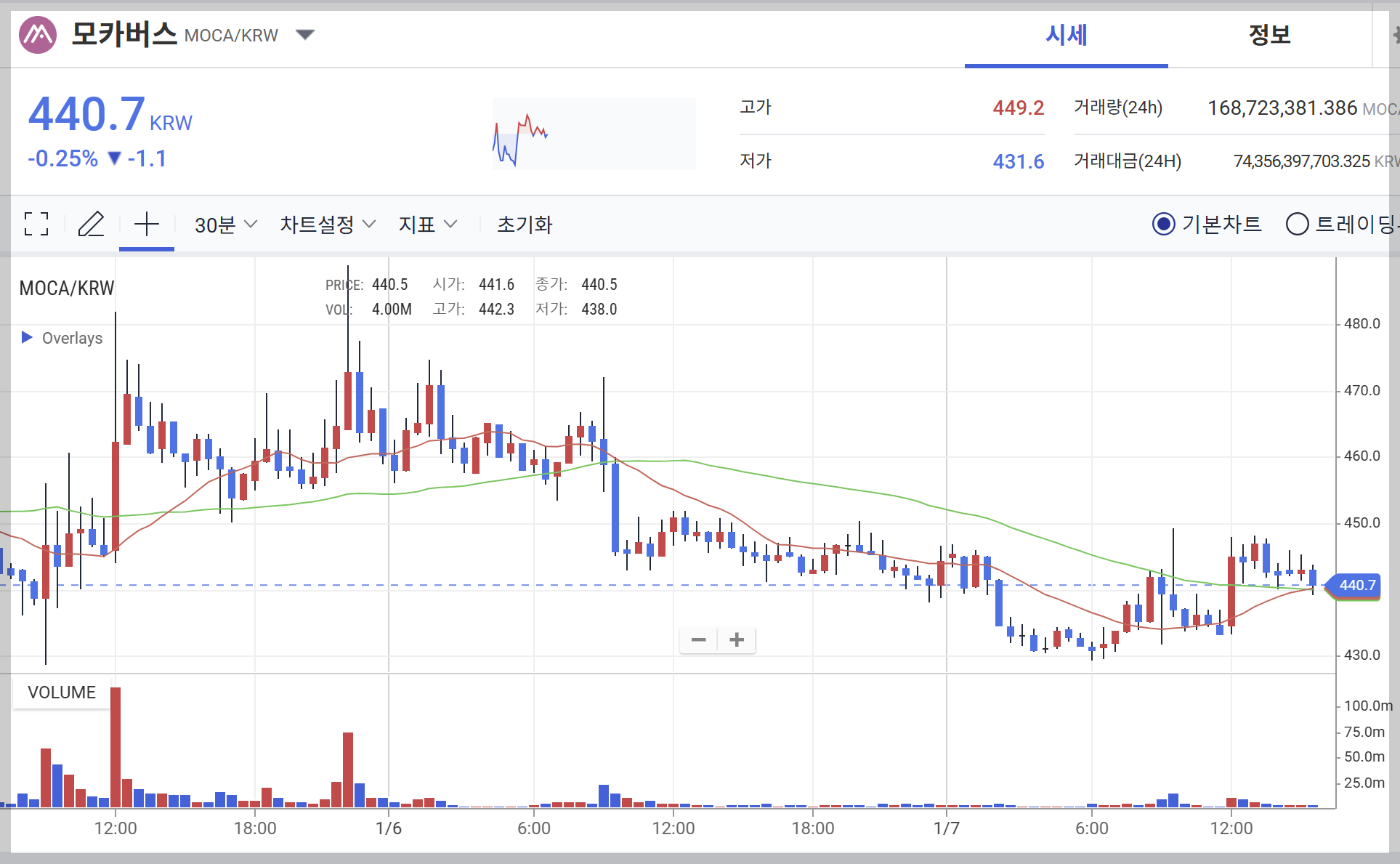
Task: Open the MOCA/KRW market selector arrow
Action: [305, 34]
